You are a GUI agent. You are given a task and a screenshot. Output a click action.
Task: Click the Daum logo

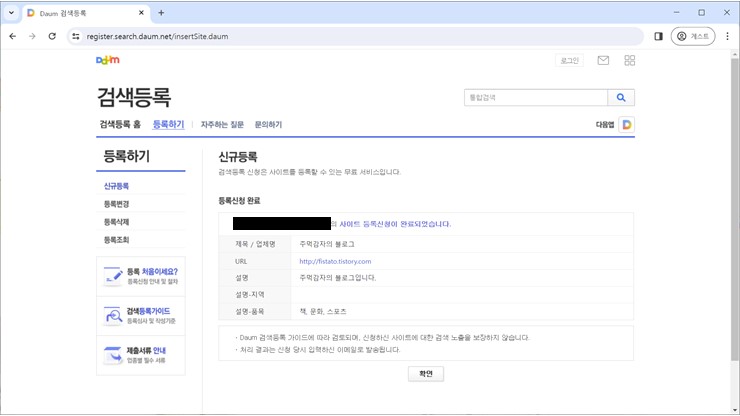(108, 60)
